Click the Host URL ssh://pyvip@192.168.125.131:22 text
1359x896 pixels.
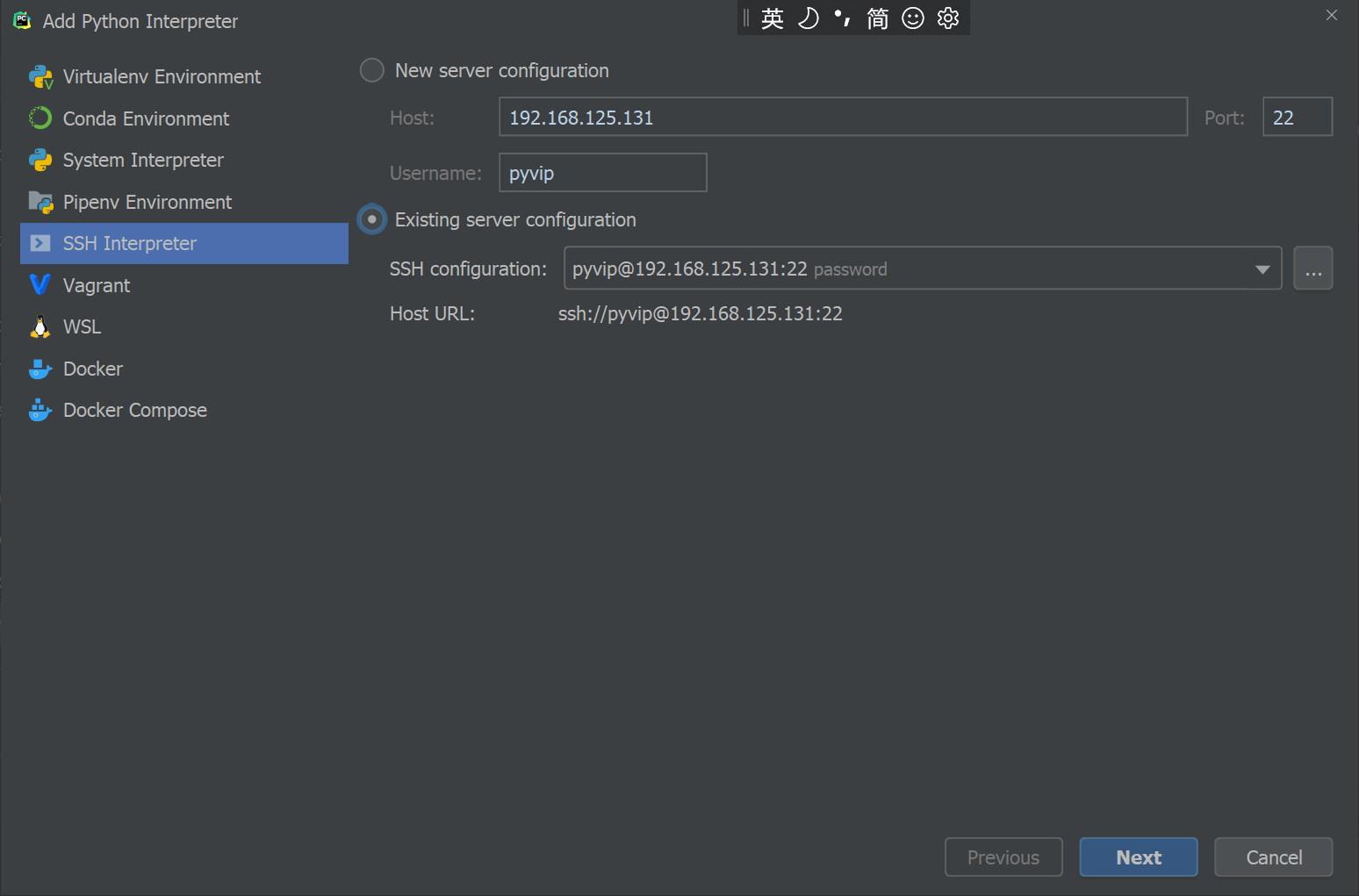[x=701, y=313]
